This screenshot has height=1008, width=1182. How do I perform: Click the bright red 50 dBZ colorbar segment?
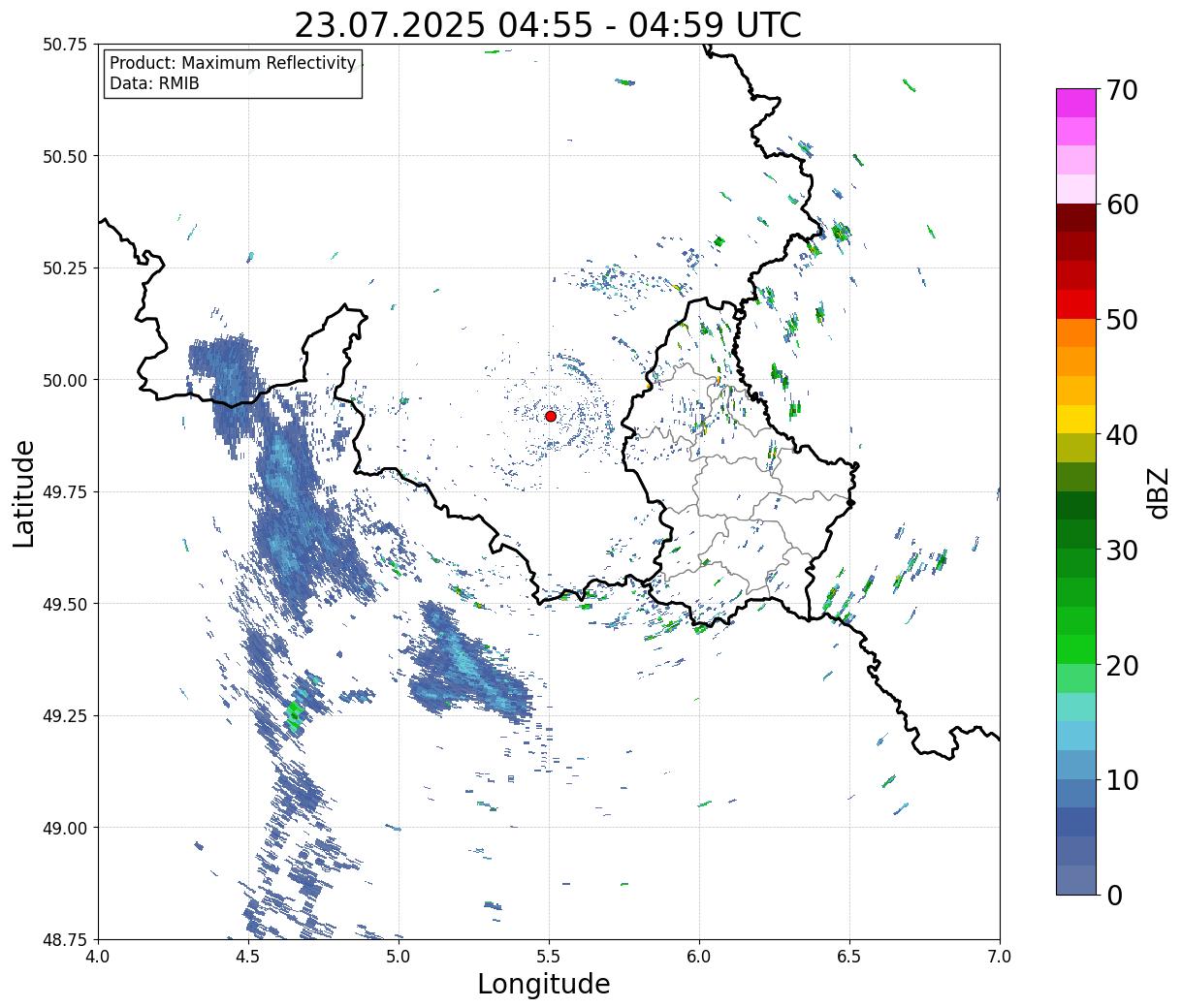(1075, 304)
